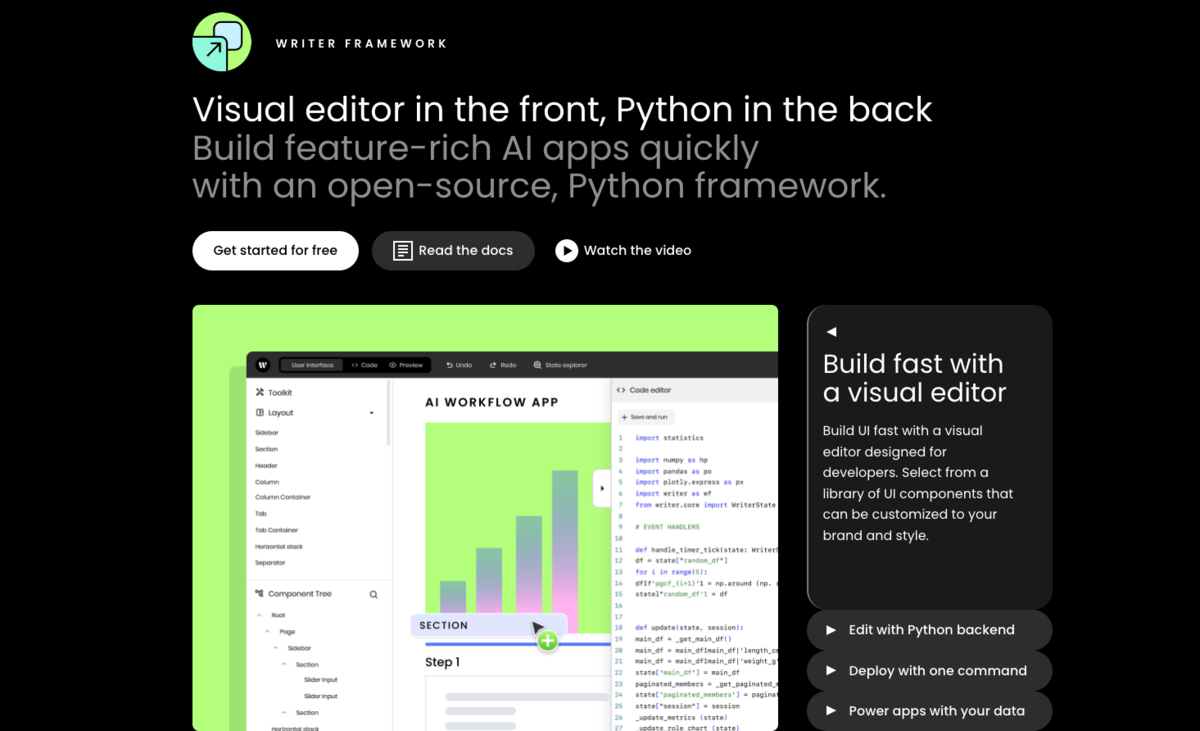Image resolution: width=1200 pixels, height=731 pixels.
Task: Expand Deploy with one command
Action: (x=929, y=671)
